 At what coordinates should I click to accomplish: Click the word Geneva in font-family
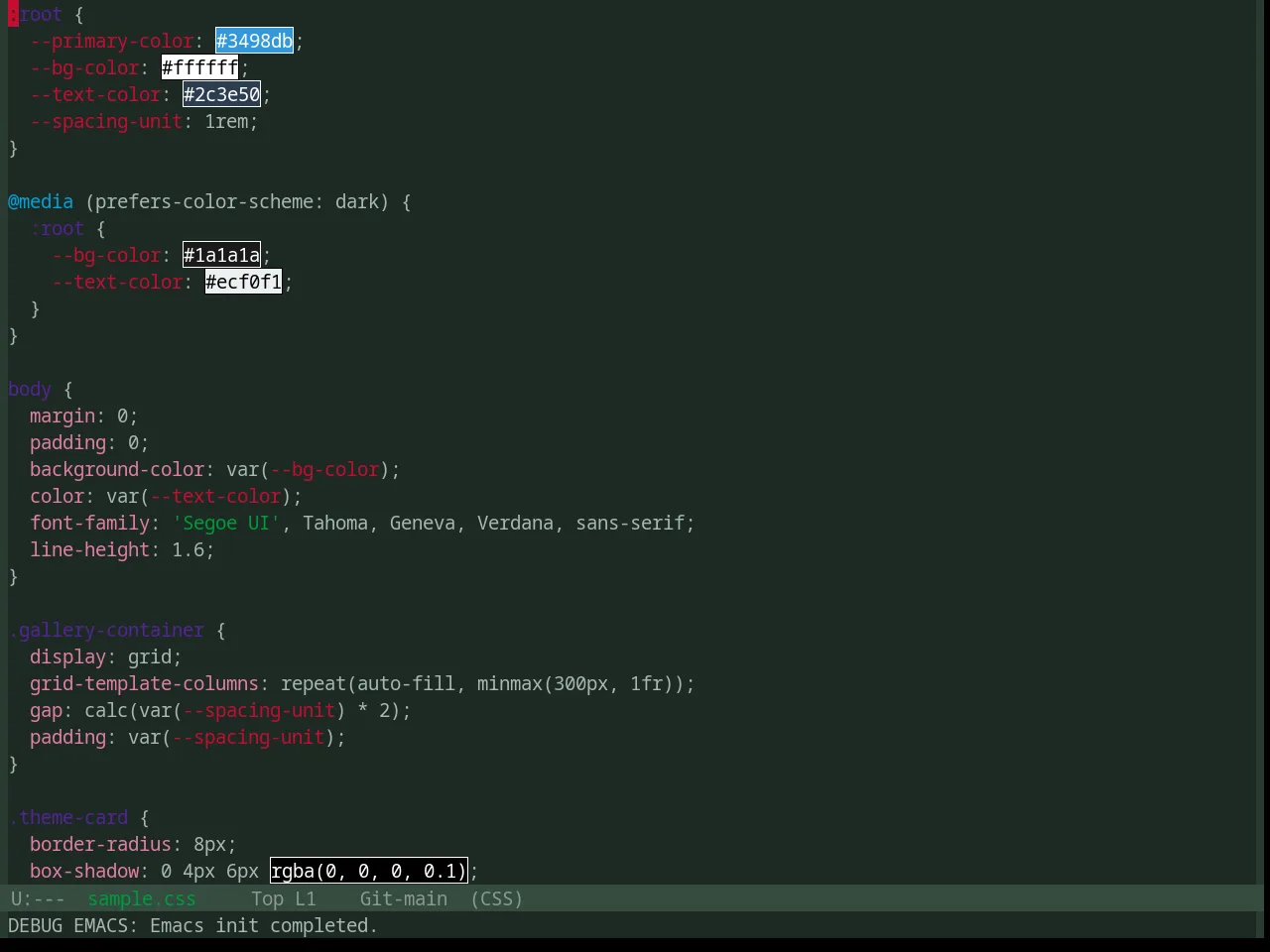click(x=423, y=523)
